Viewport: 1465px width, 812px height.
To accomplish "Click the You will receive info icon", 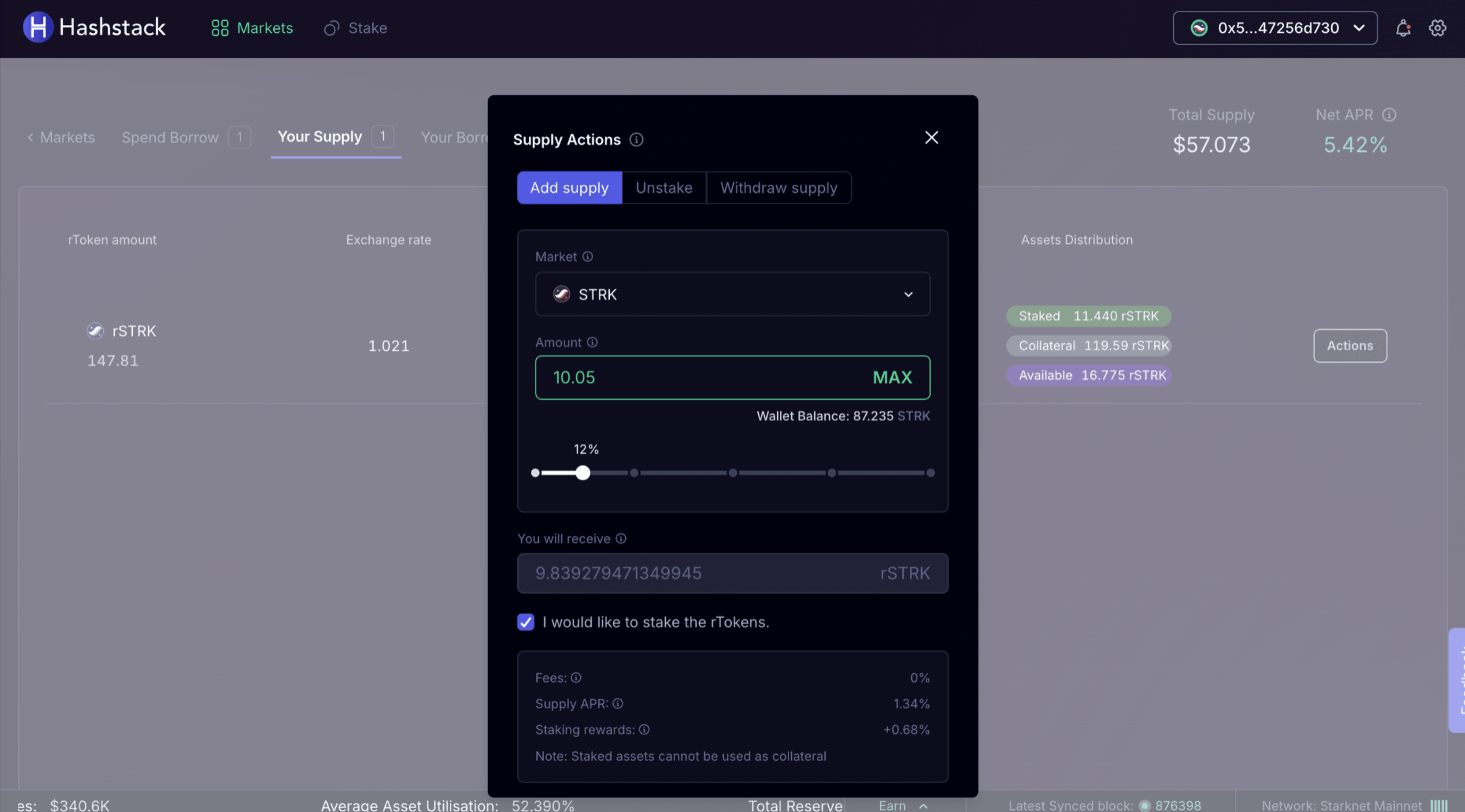I will (621, 538).
